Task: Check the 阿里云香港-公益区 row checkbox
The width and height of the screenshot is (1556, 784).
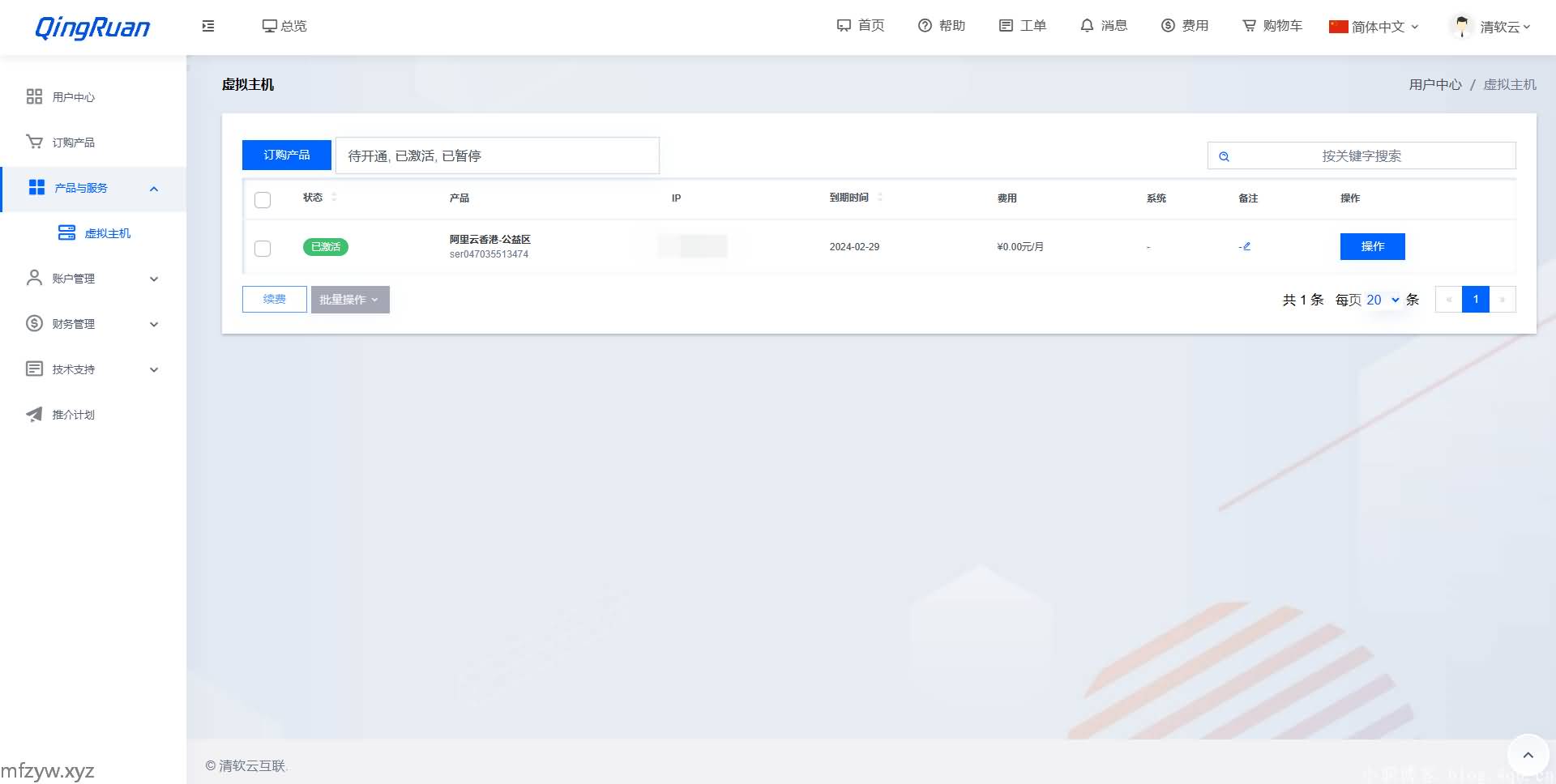Action: pos(263,248)
